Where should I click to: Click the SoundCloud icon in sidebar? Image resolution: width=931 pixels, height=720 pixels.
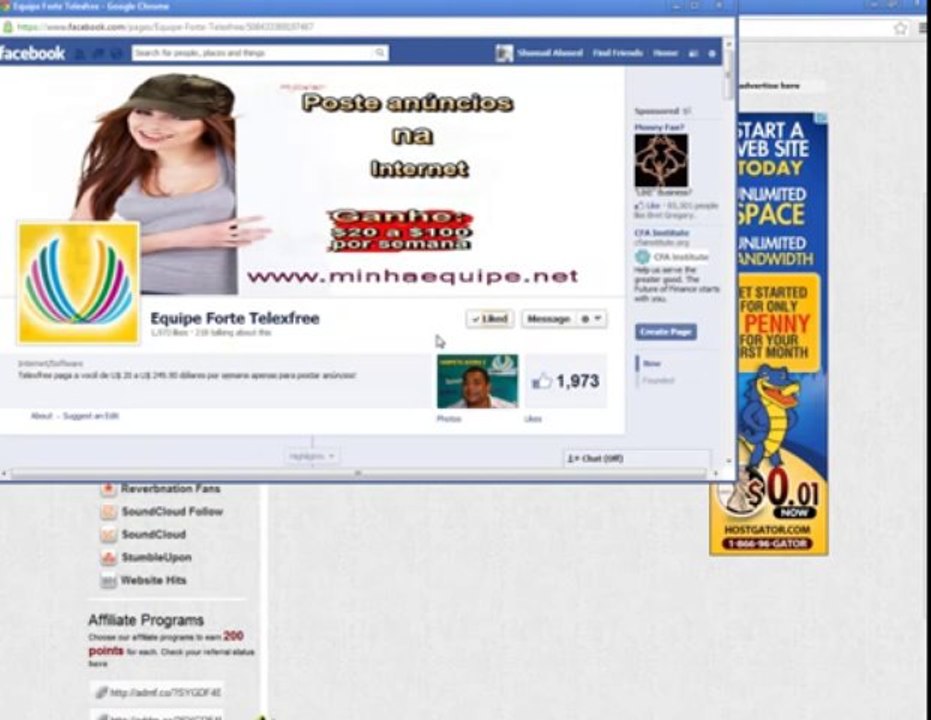point(108,534)
